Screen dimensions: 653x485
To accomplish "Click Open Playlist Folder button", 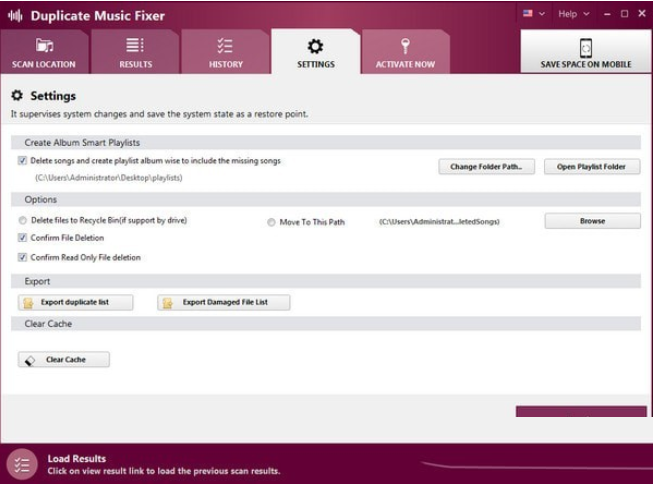I will pos(592,167).
